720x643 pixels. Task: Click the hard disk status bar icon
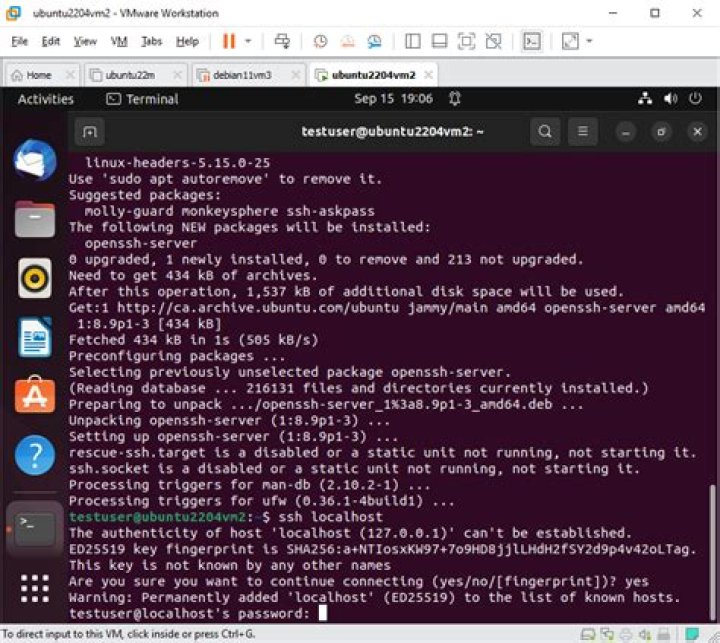(x=587, y=635)
